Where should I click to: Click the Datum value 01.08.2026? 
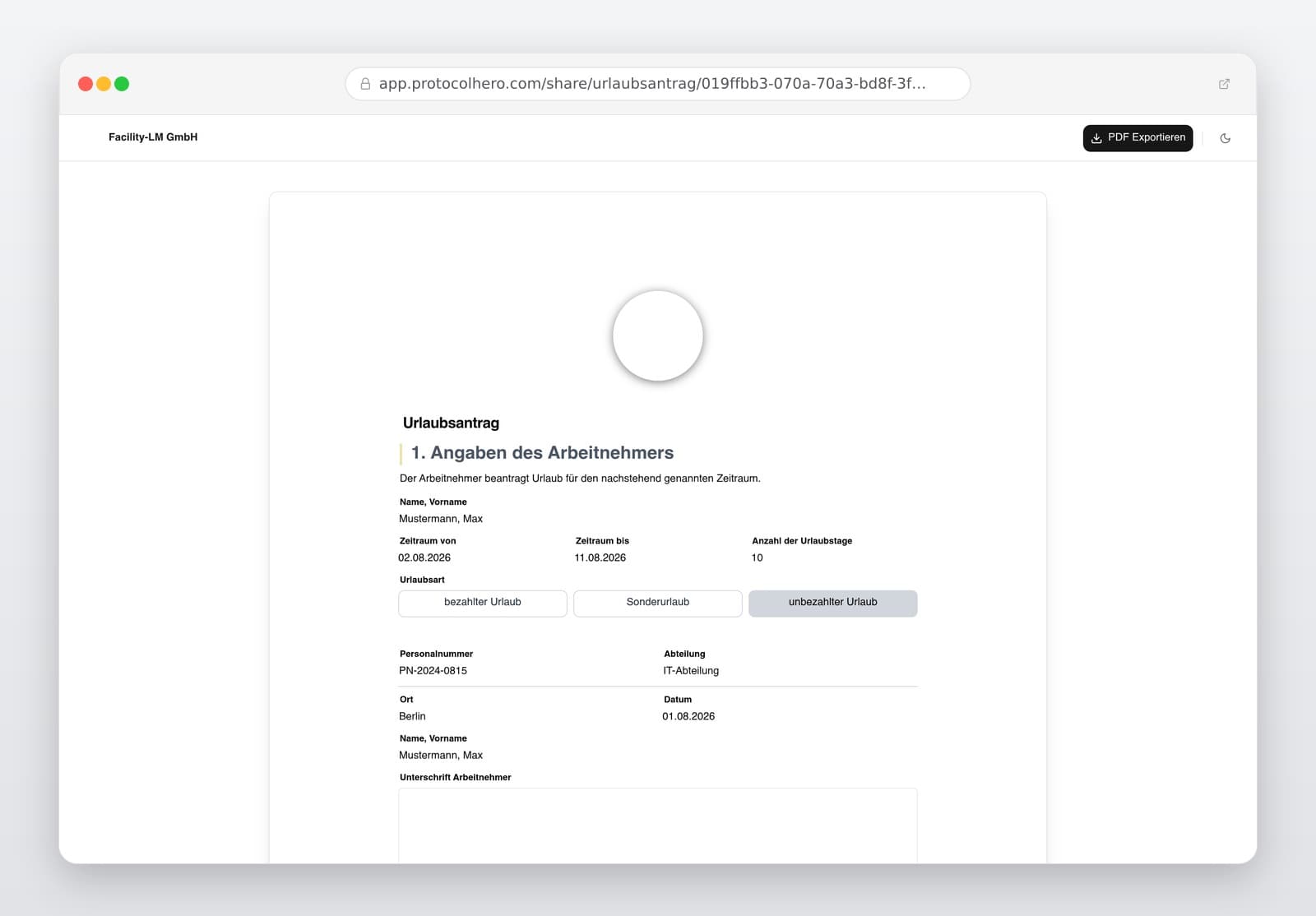688,716
